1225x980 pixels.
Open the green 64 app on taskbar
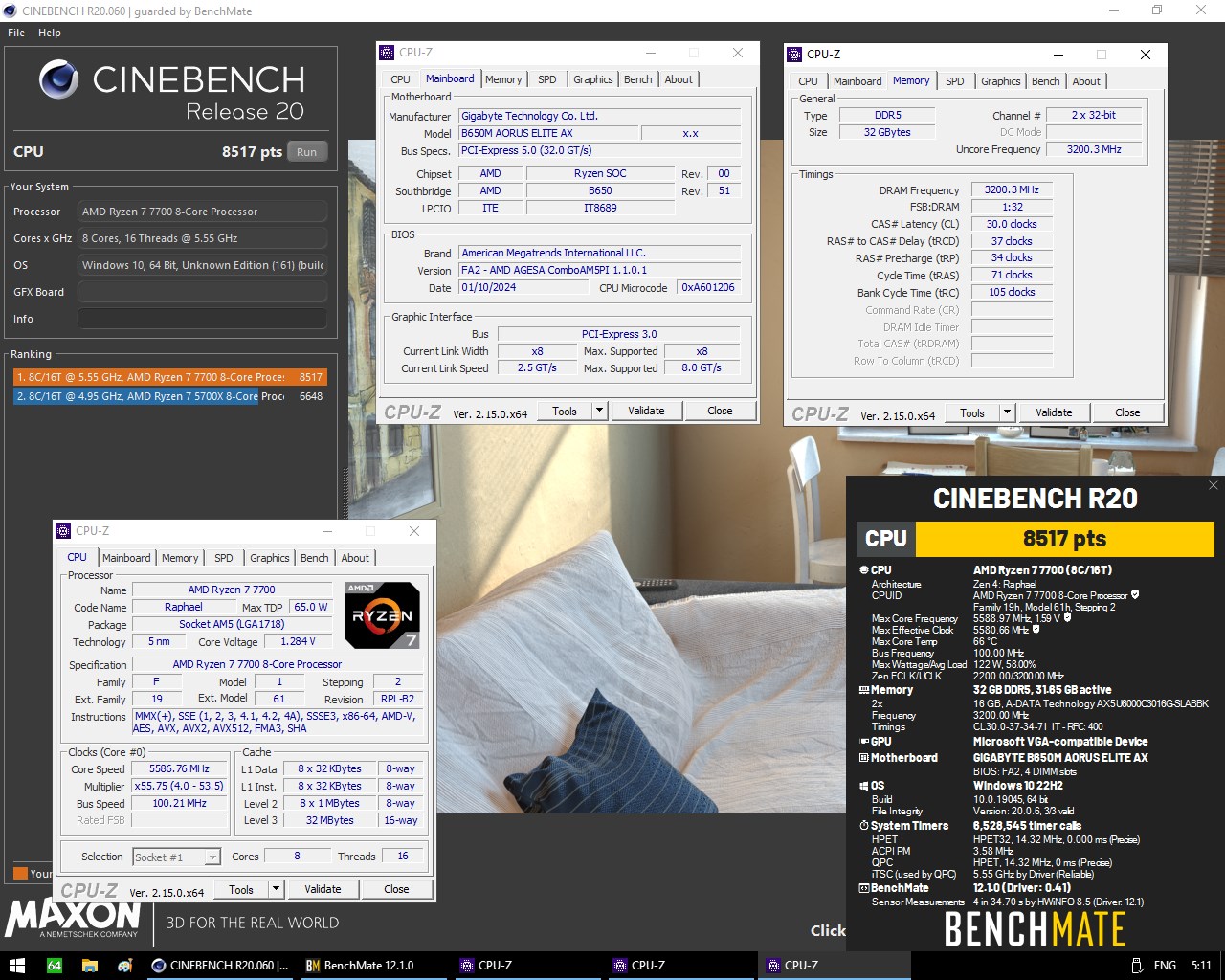tap(55, 966)
